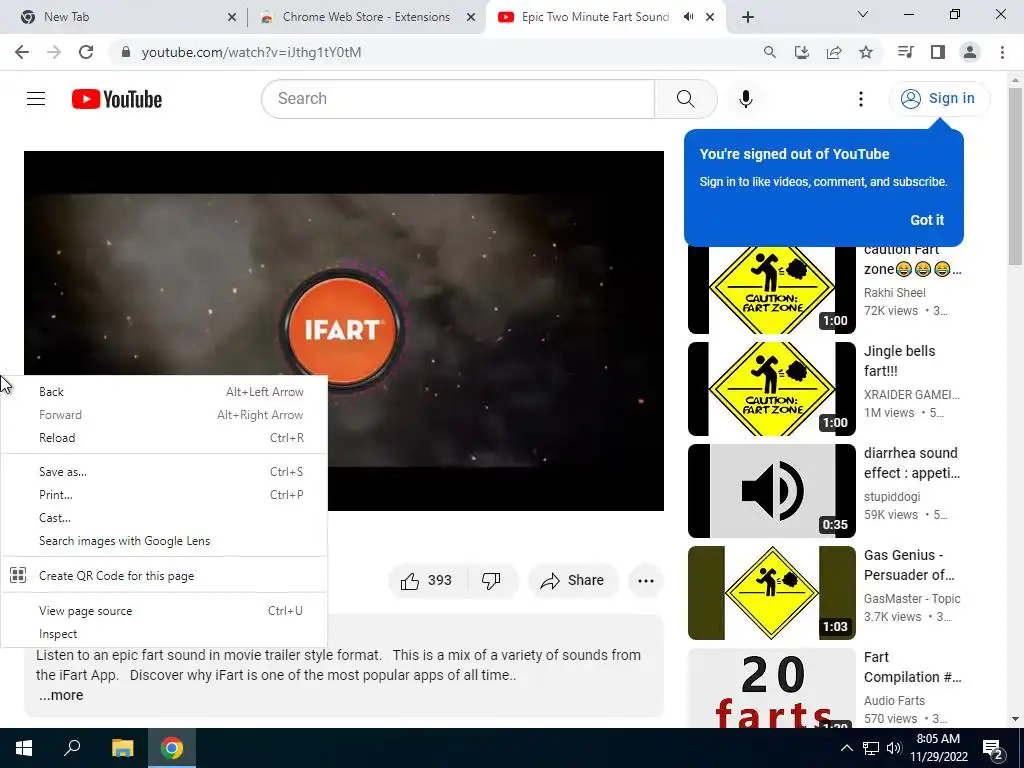Select Search images with Google Lens
This screenshot has width=1024, height=768.
[x=164, y=541]
